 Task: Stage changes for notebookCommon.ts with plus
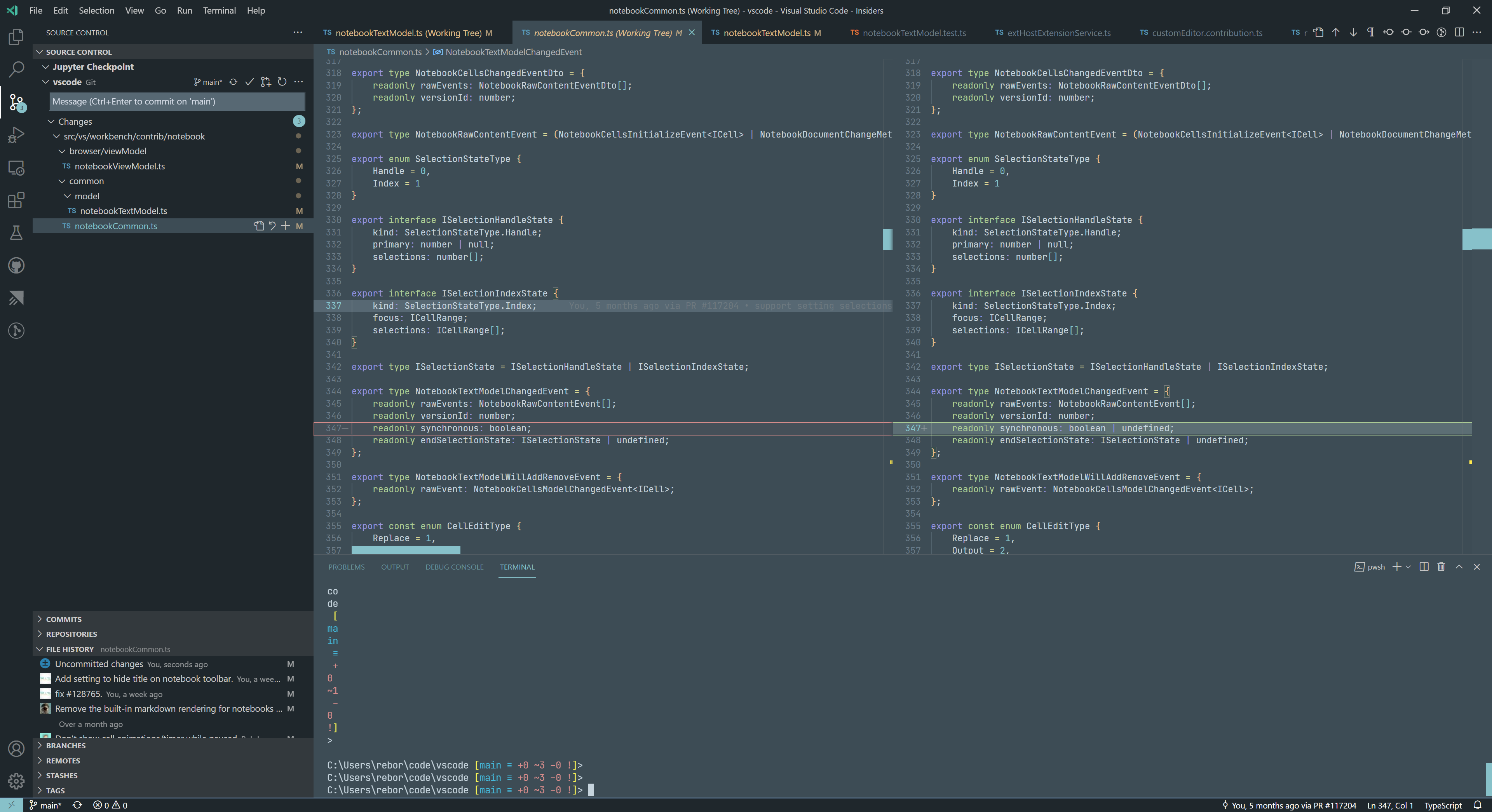286,226
